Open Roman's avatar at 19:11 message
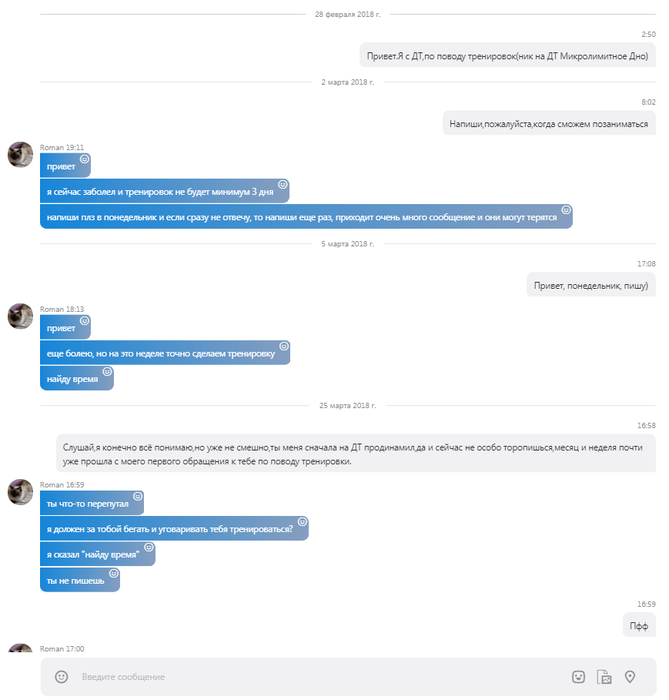Viewport: 669px width, 700px height. pos(20,155)
